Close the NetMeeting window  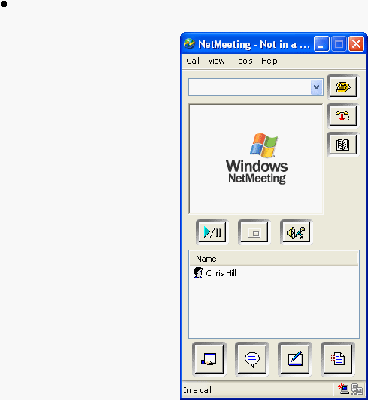click(x=356, y=44)
